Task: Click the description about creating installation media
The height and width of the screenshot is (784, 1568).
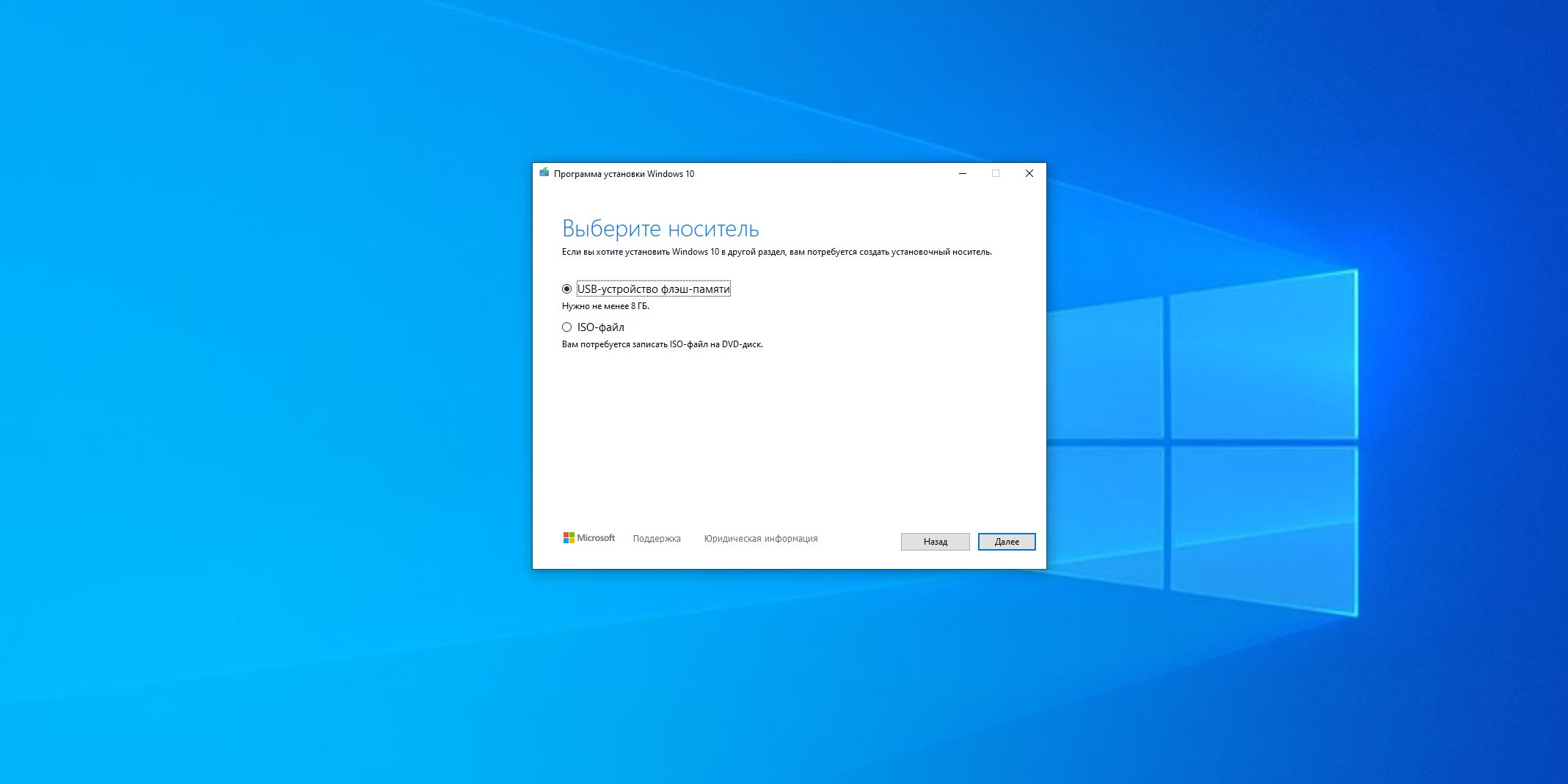Action: [777, 252]
